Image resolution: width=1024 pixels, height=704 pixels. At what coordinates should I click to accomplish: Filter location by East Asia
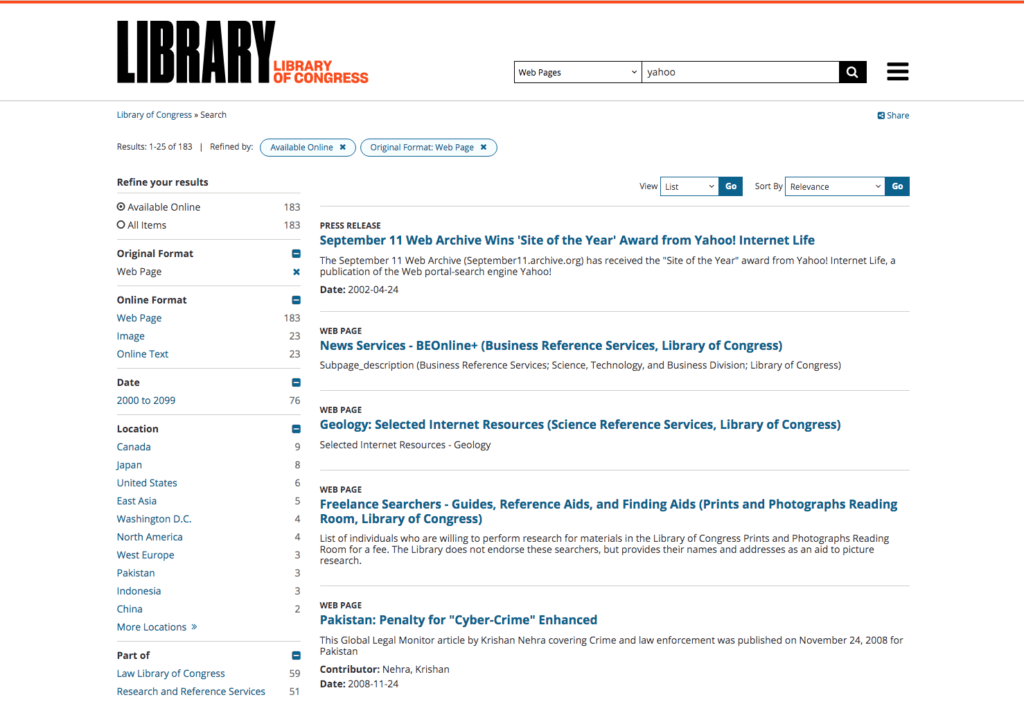coord(136,501)
